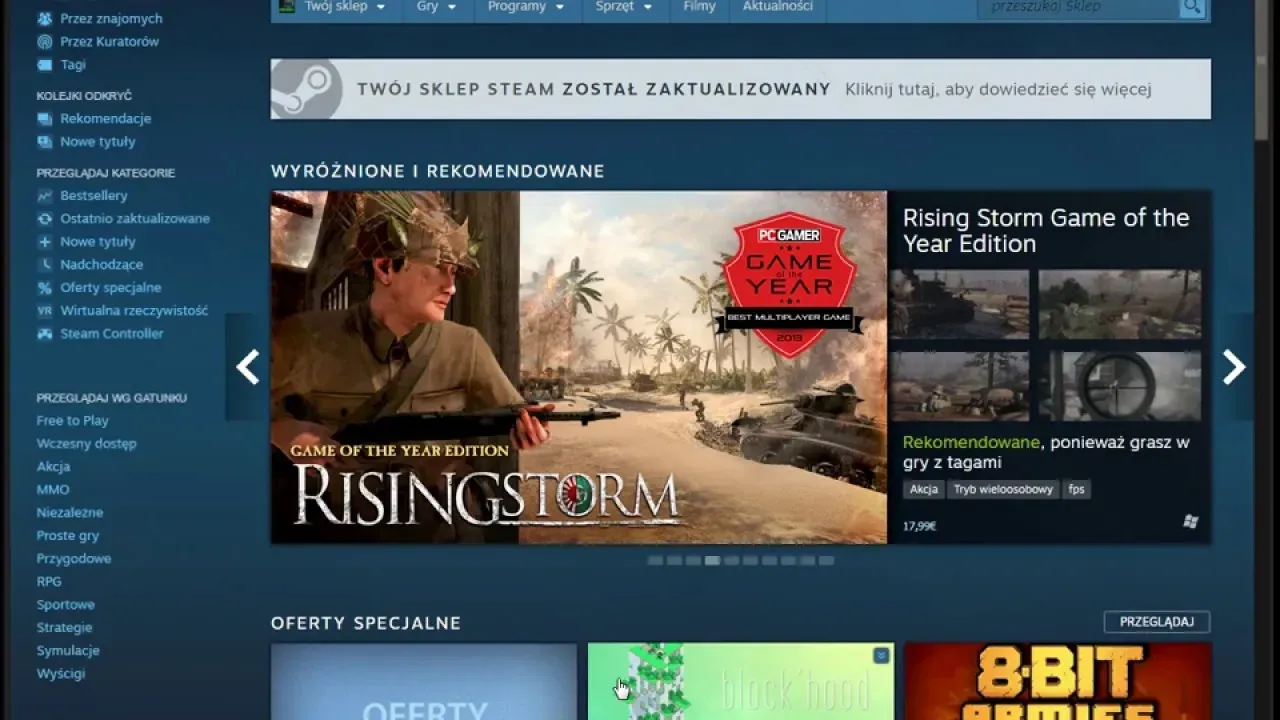
Task: Click the Akcja tag on Rising Storm
Action: pyautogui.click(x=924, y=490)
